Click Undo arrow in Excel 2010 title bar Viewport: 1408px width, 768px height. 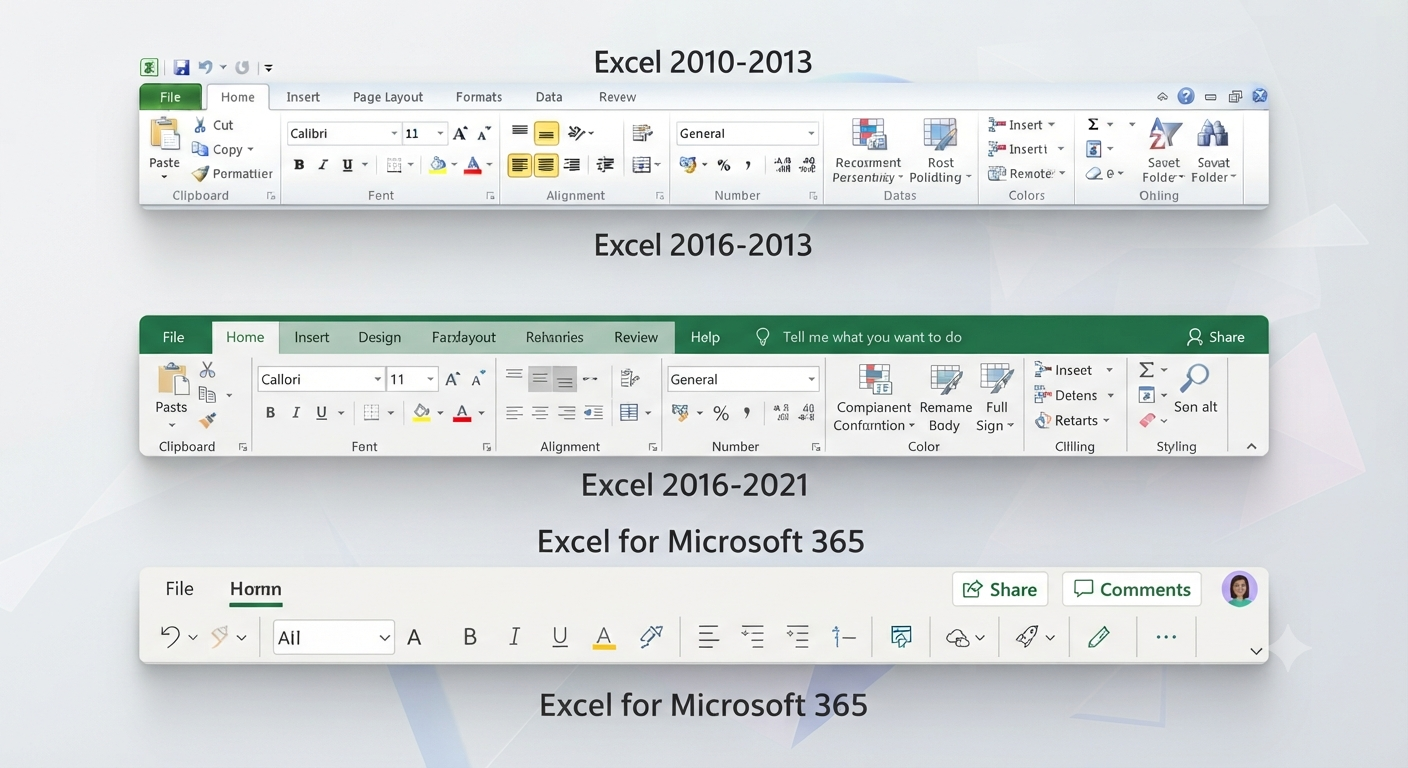click(x=205, y=68)
